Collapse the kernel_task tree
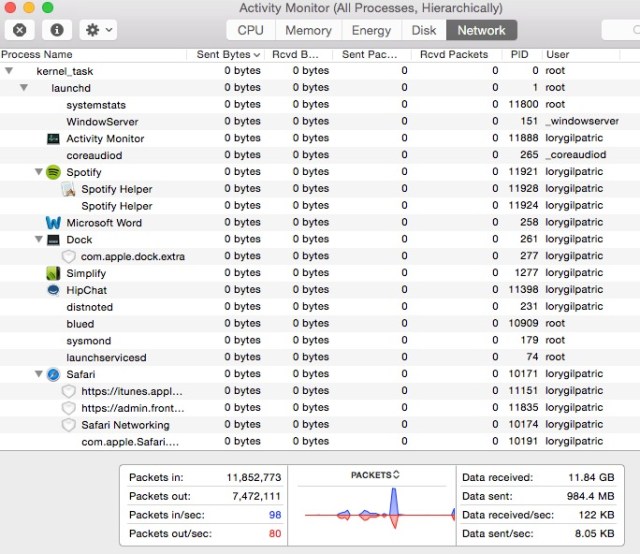Screen dimensions: 640x554 [9, 71]
